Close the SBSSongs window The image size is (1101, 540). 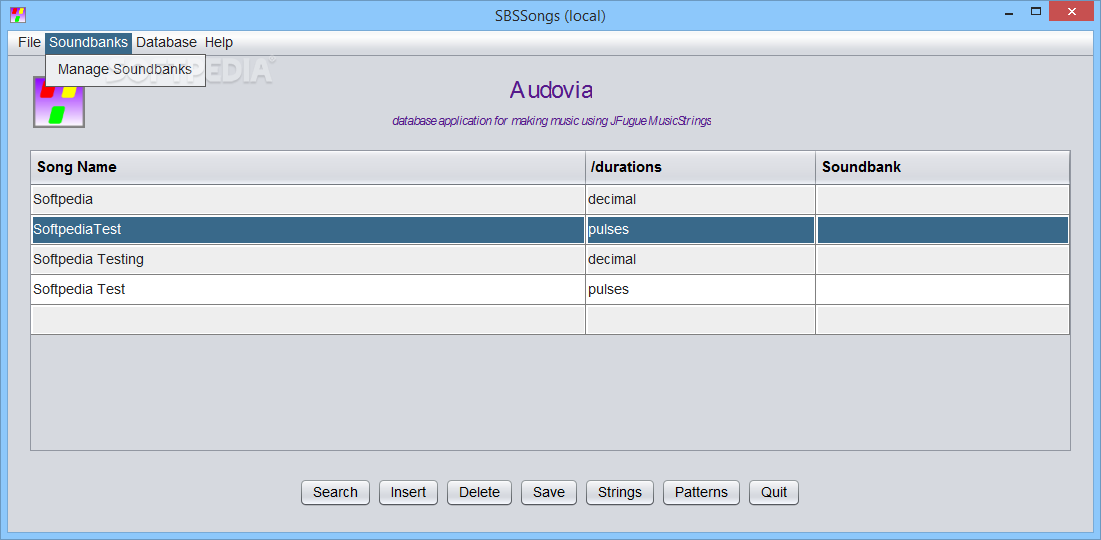(1072, 11)
